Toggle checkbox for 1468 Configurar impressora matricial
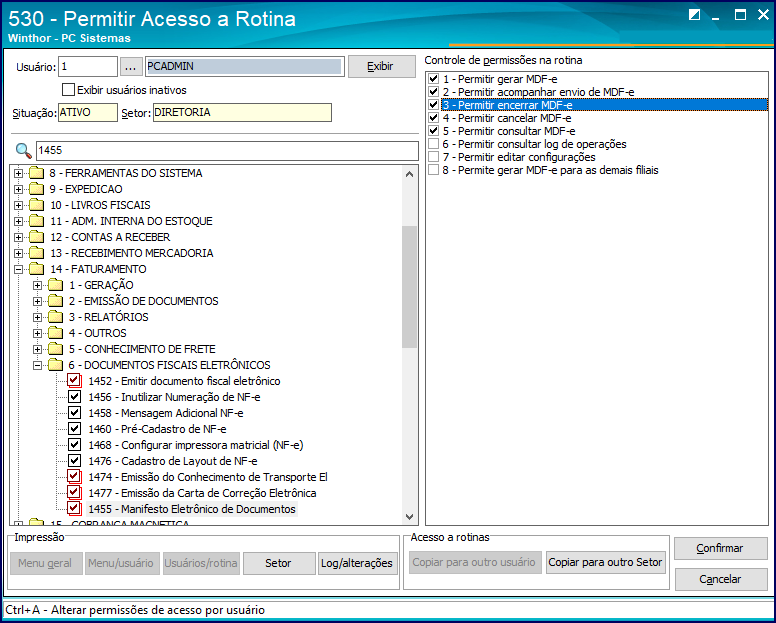This screenshot has height=623, width=776. pos(74,445)
